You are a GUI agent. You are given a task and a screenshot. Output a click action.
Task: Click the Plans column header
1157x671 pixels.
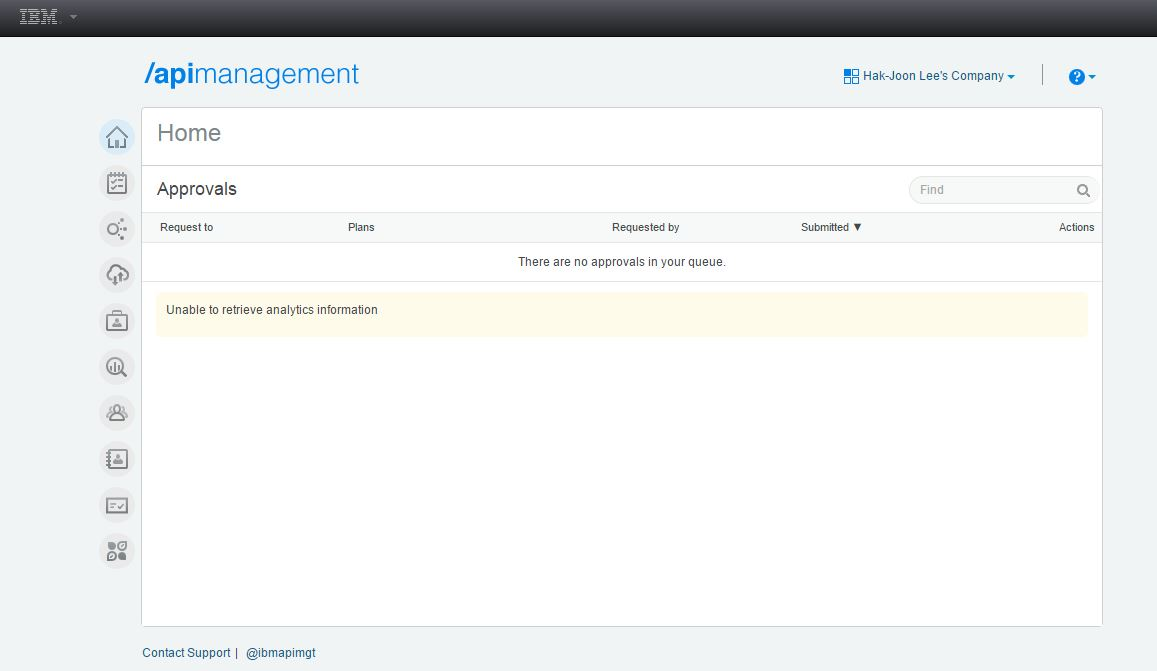pos(361,227)
